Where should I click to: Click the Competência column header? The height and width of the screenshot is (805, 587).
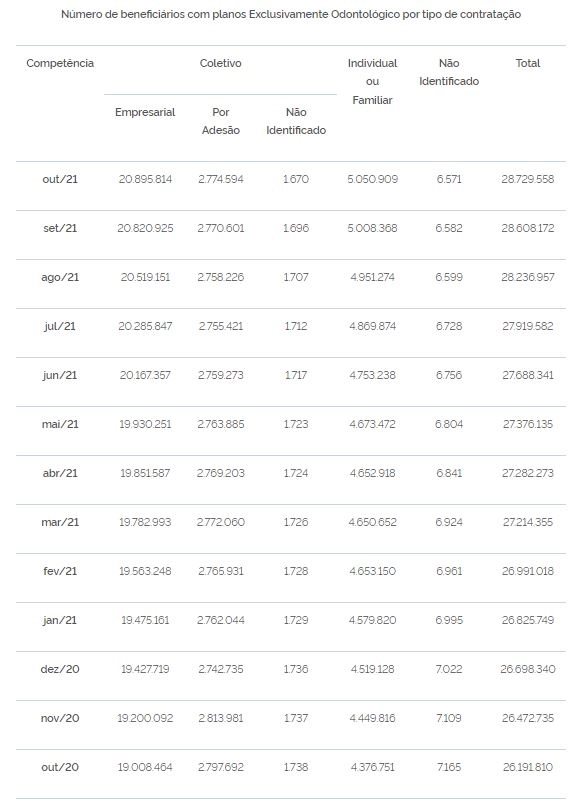(x=60, y=63)
